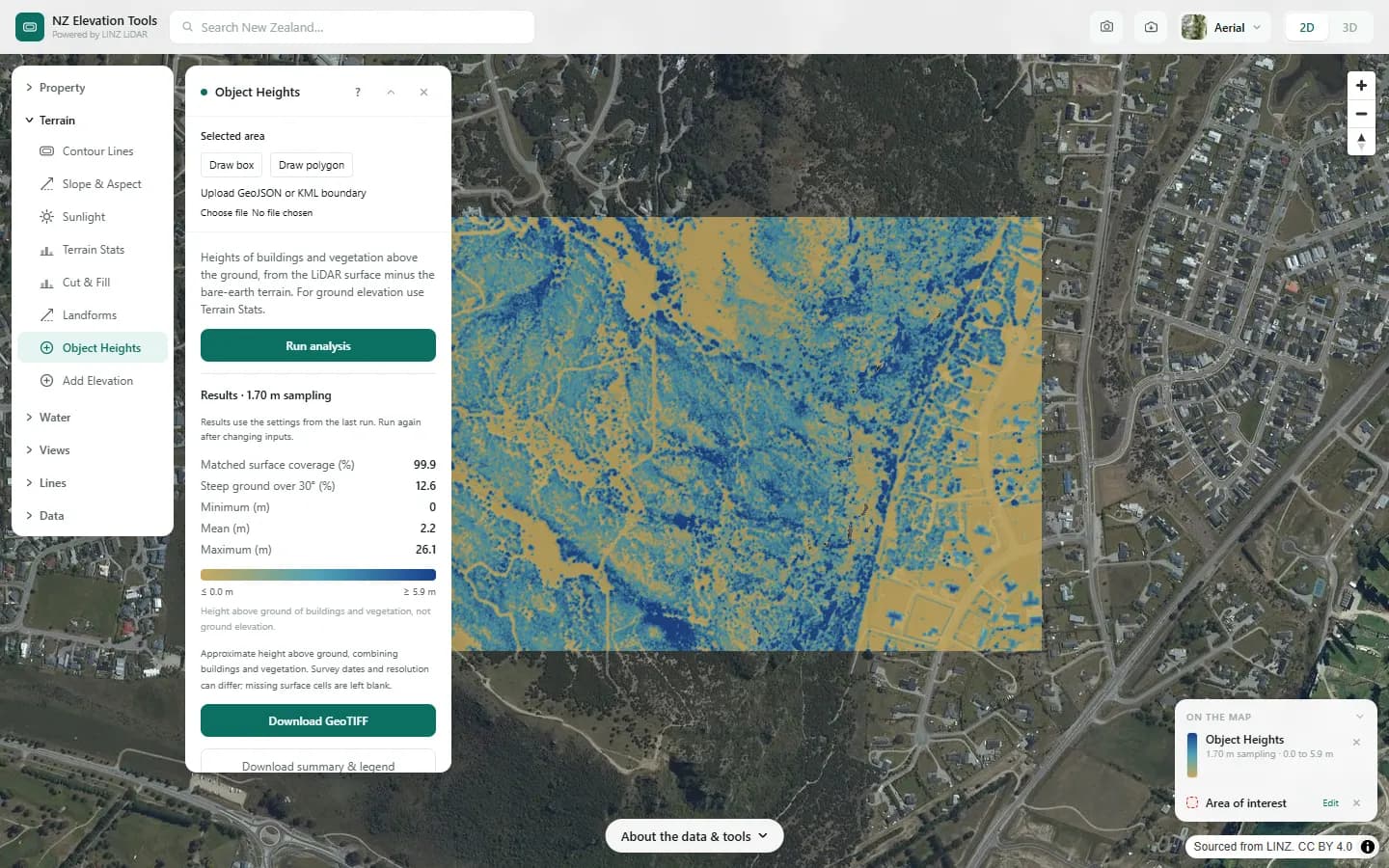
Task: Expand the Water section
Action: pos(93,418)
